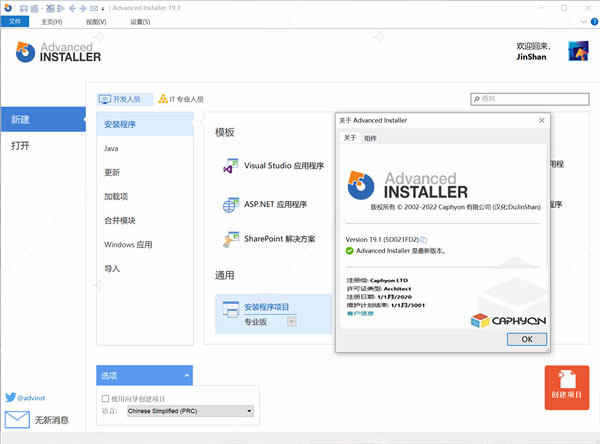The image size is (600, 444).
Task: Open the @advinst Twitter link
Action: (31, 398)
